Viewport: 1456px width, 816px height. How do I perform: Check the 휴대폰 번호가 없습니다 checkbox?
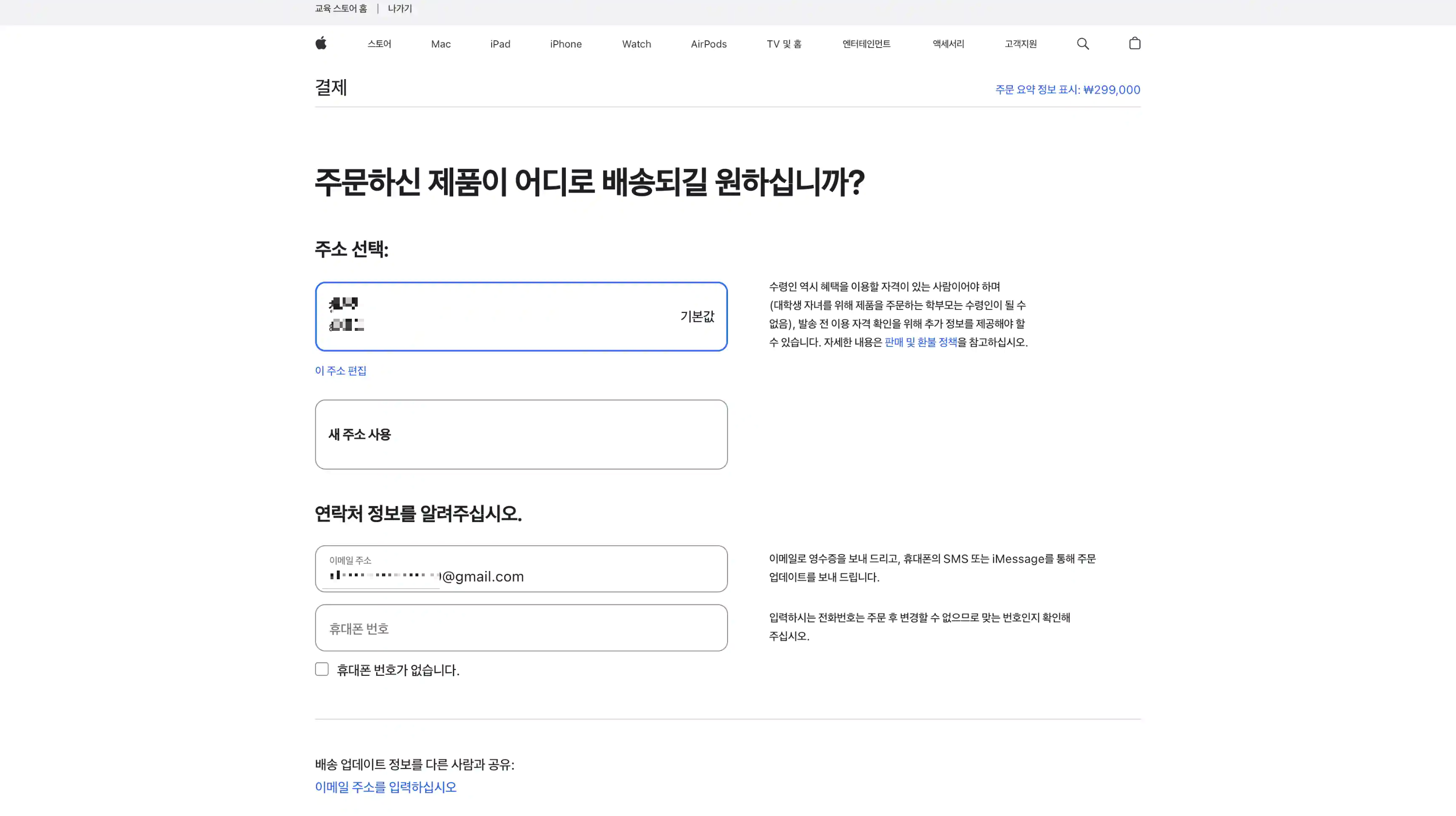coord(322,669)
